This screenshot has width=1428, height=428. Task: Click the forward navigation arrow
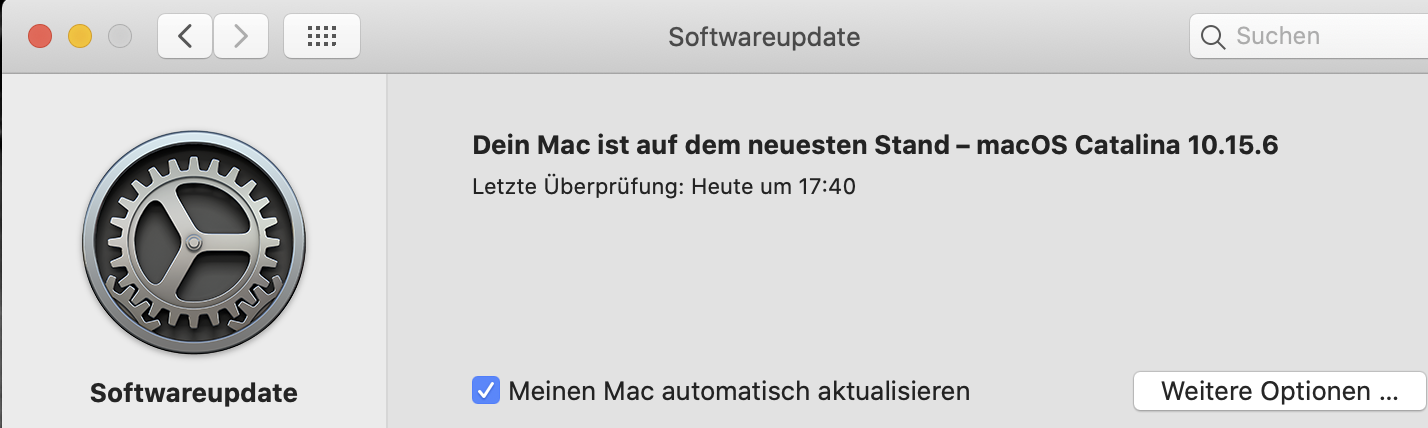point(240,37)
